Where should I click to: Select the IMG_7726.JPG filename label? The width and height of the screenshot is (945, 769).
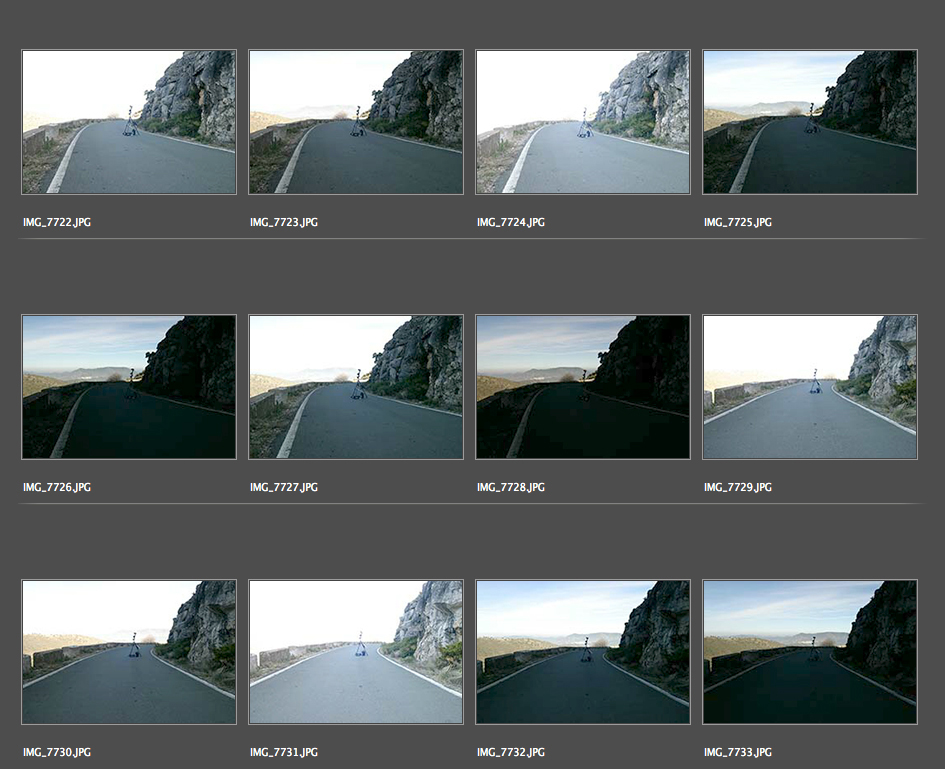coord(57,487)
